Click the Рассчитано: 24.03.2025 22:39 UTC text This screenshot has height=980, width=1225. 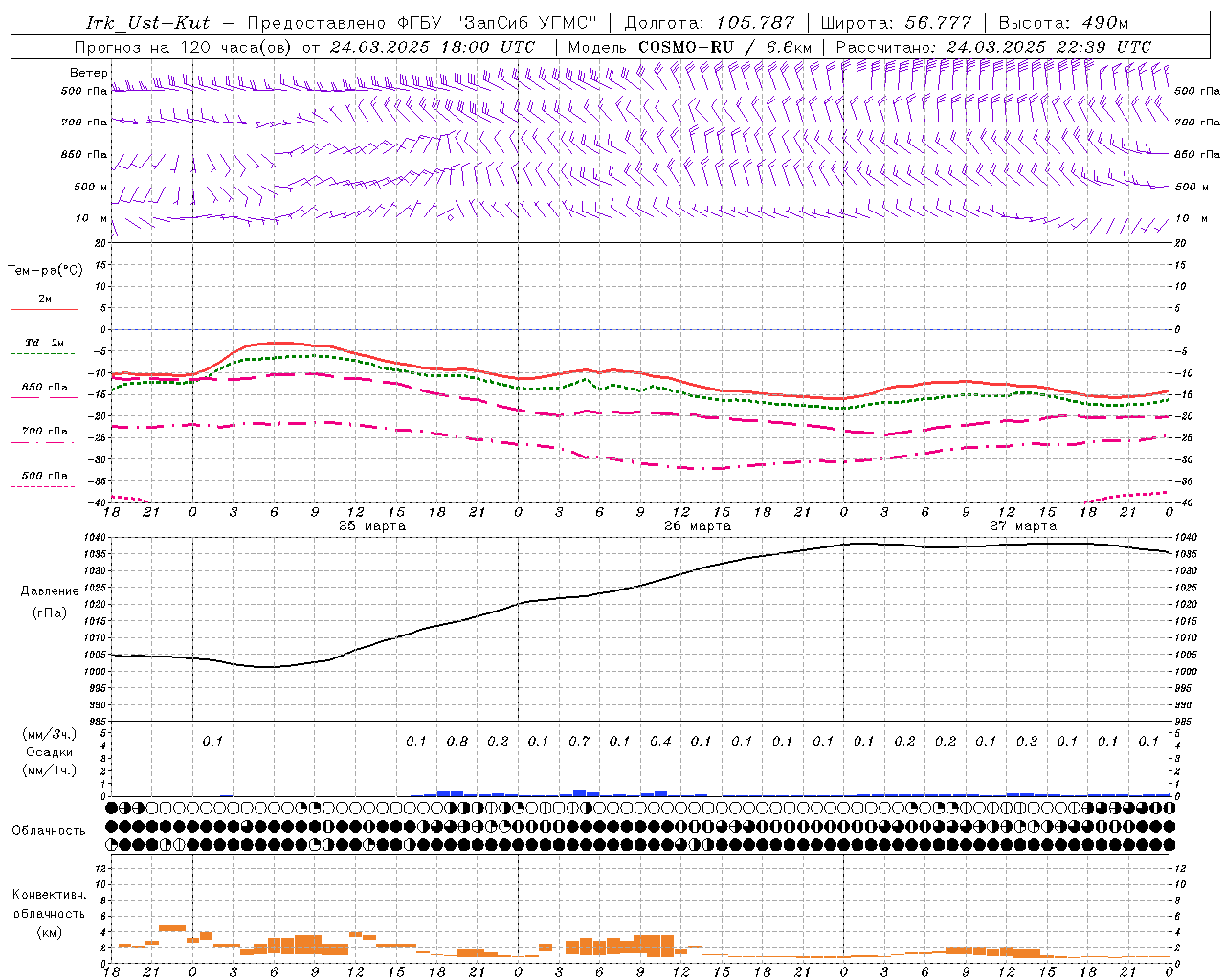[x=993, y=47]
